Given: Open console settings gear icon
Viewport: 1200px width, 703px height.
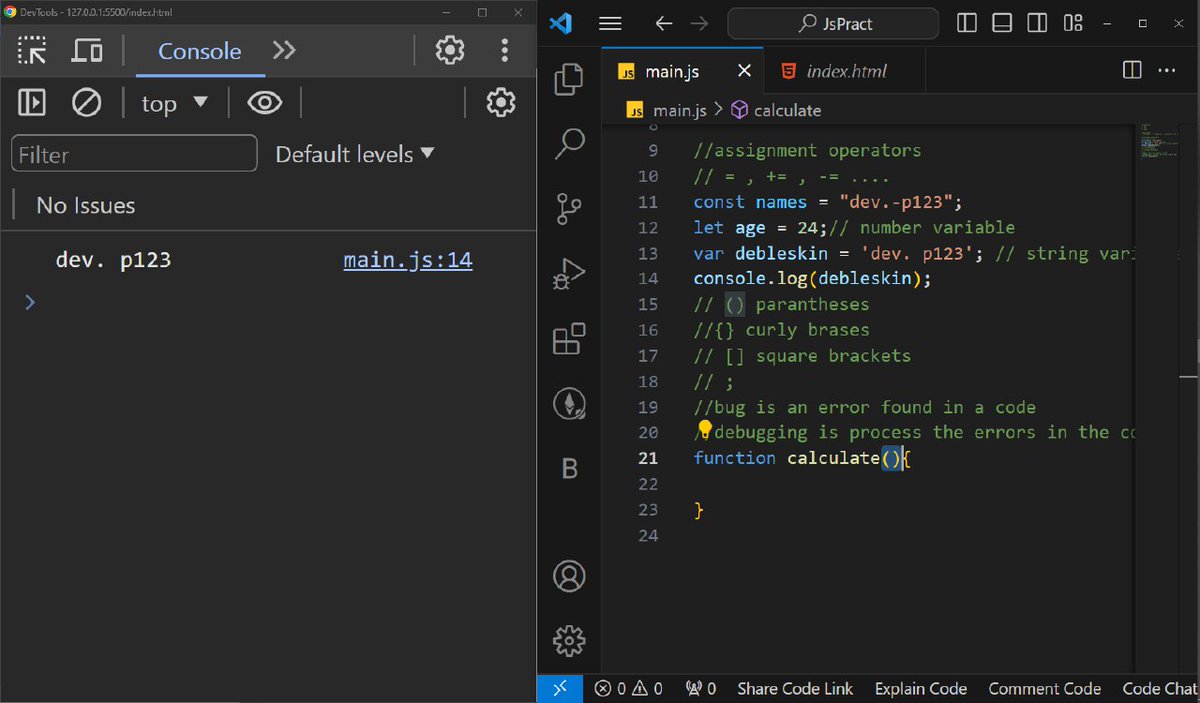Looking at the screenshot, I should coord(500,102).
